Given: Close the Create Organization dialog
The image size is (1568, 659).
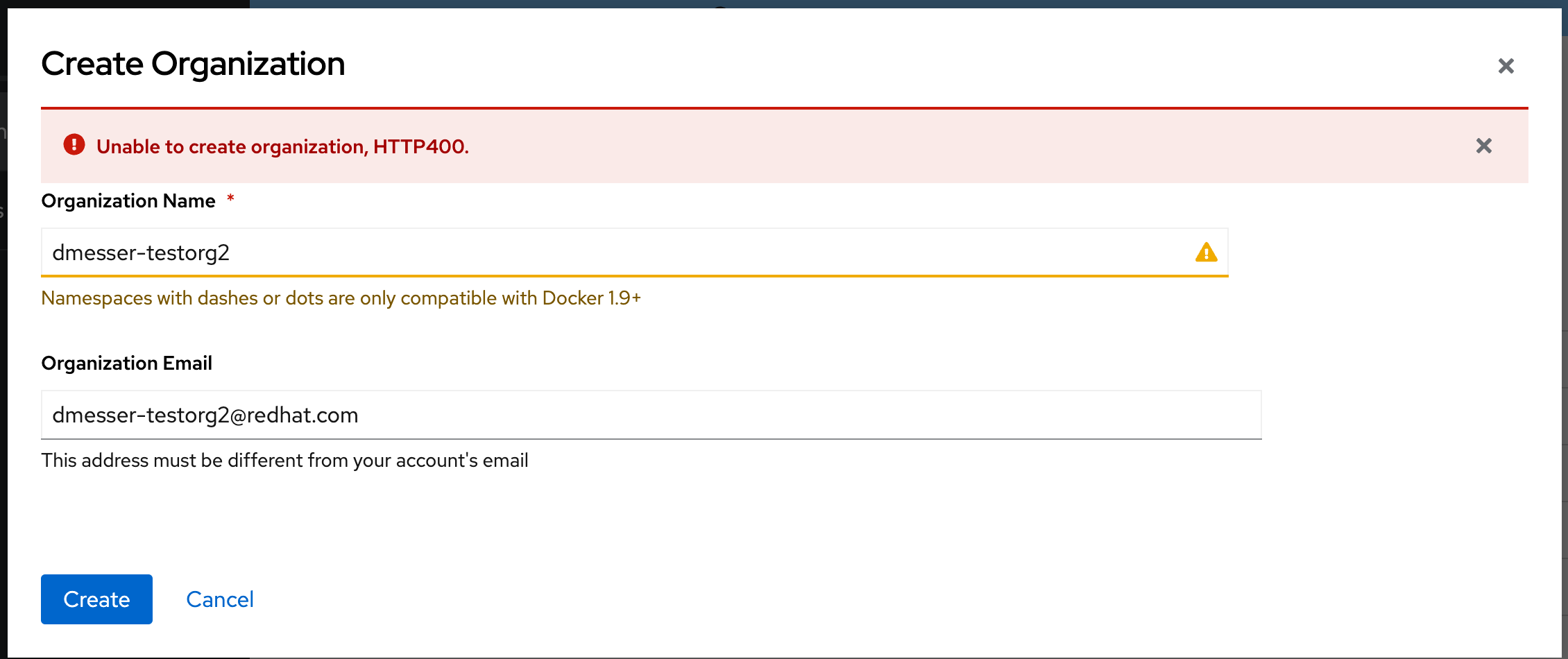Looking at the screenshot, I should (x=1506, y=66).
